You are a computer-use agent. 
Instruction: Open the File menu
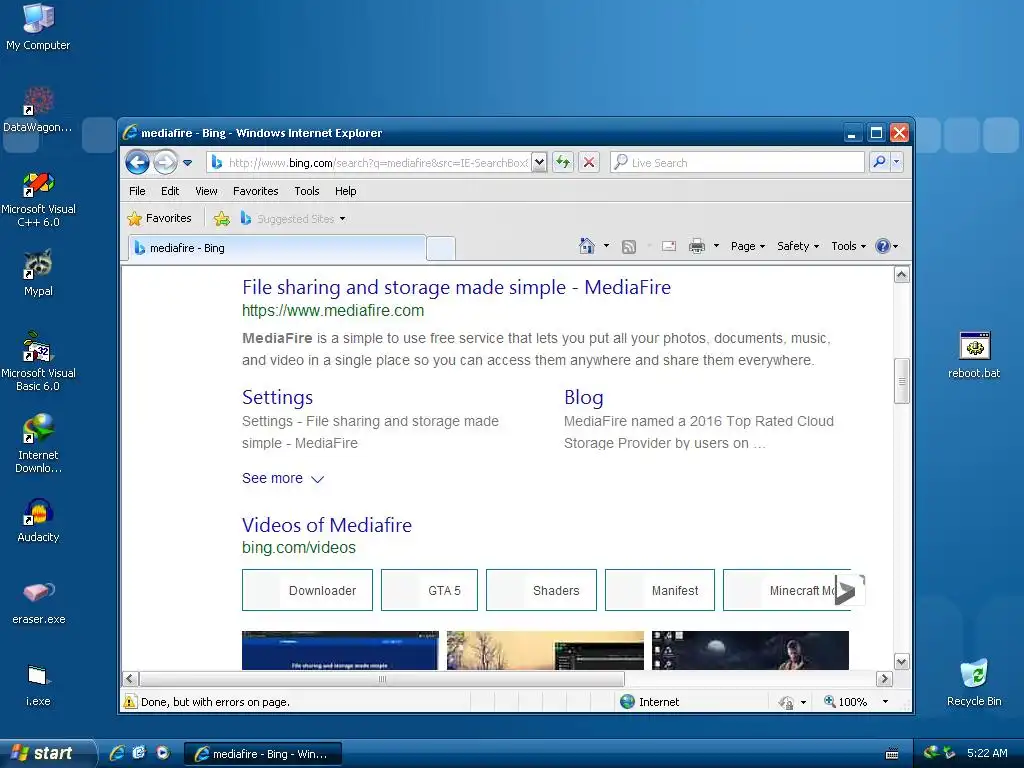tap(137, 191)
